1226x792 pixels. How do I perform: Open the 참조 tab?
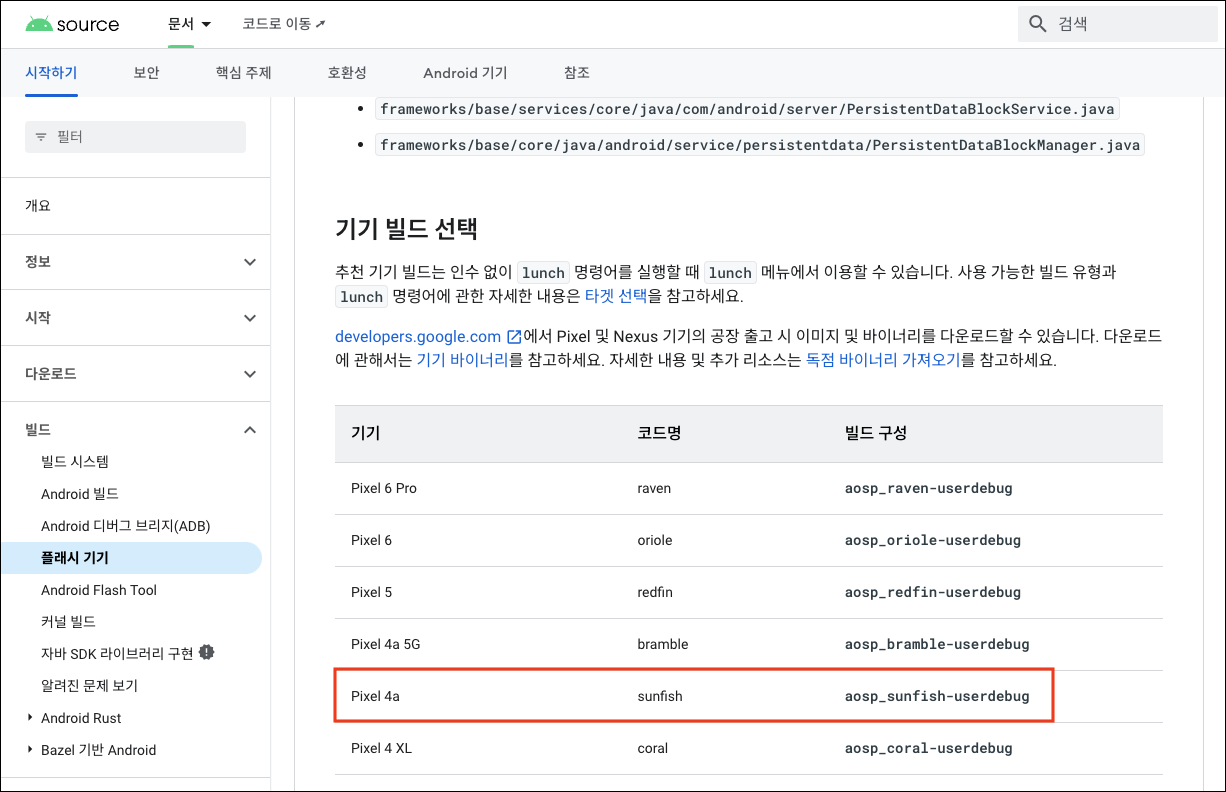[x=576, y=73]
